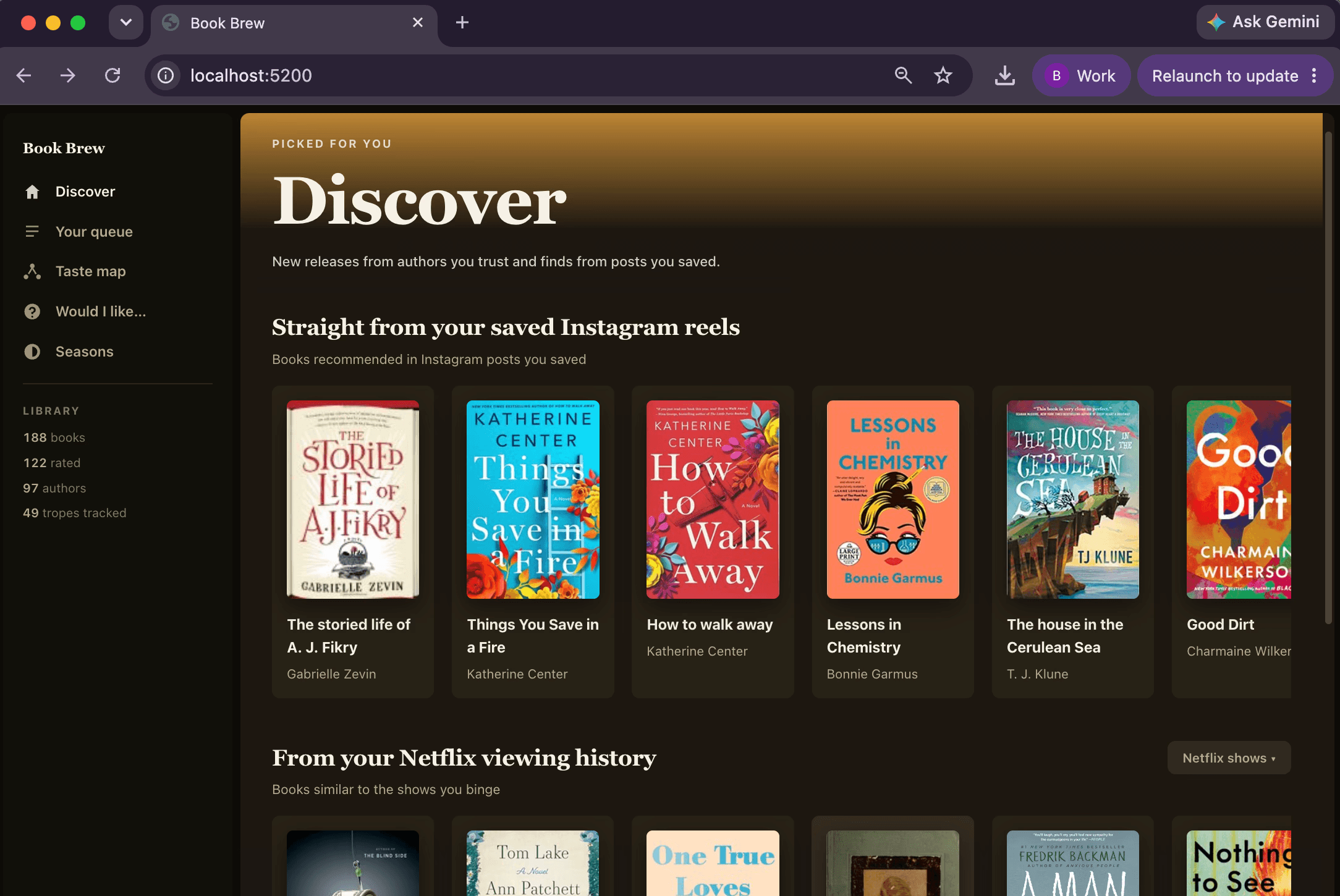The width and height of the screenshot is (1340, 896).
Task: Open Fredrik Backman book cover
Action: [x=1073, y=863]
